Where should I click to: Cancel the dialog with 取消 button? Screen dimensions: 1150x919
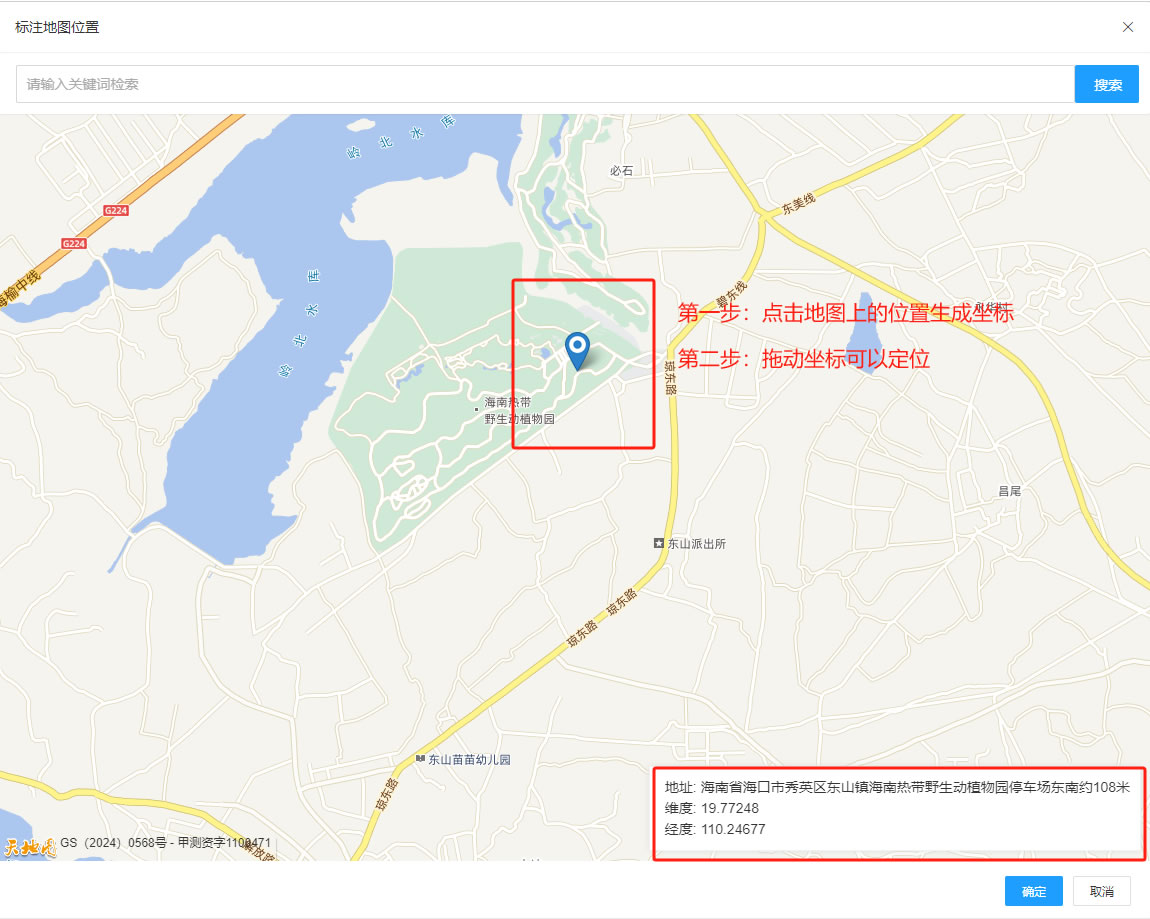pos(1101,891)
